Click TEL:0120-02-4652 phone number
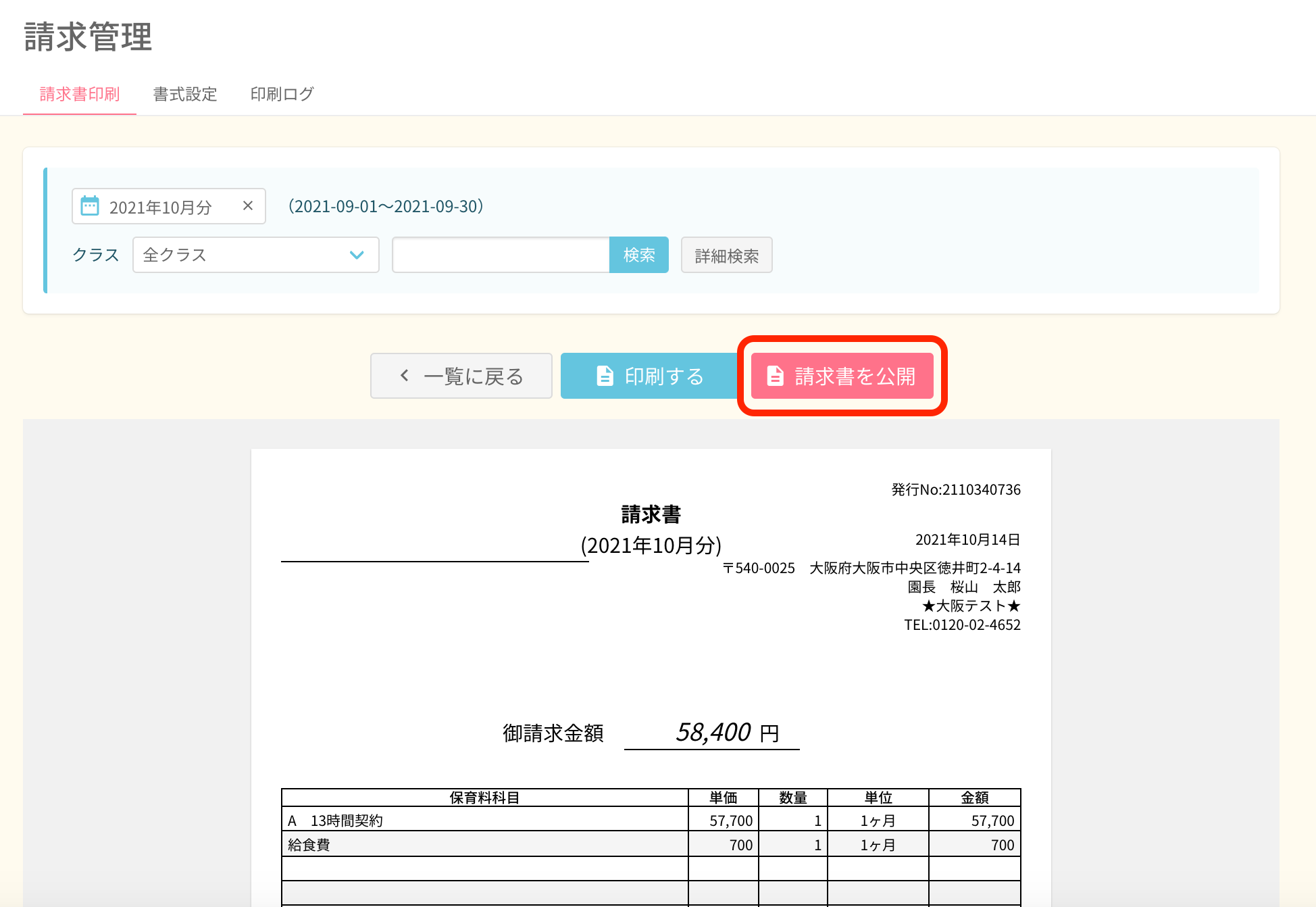 963,624
